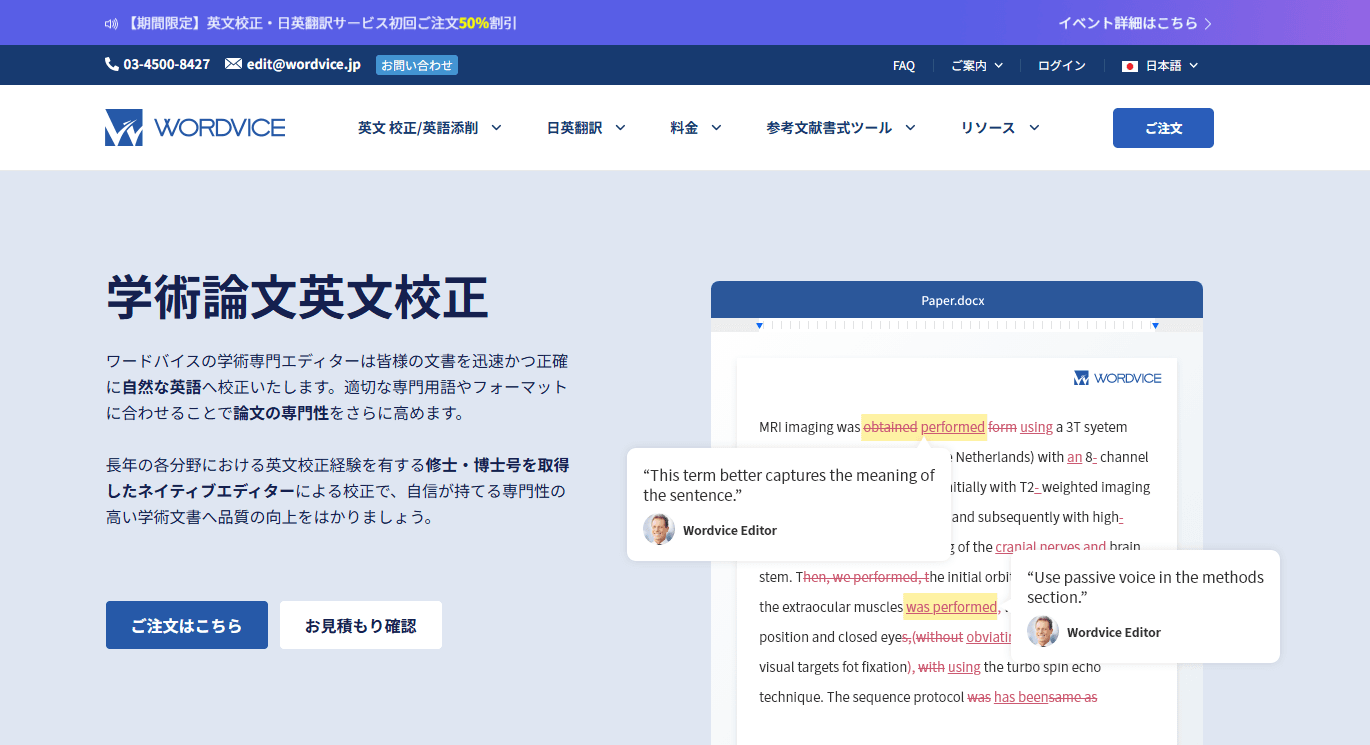Click the Wordvice logo inside the paper preview
The image size is (1370, 745).
click(x=1118, y=378)
